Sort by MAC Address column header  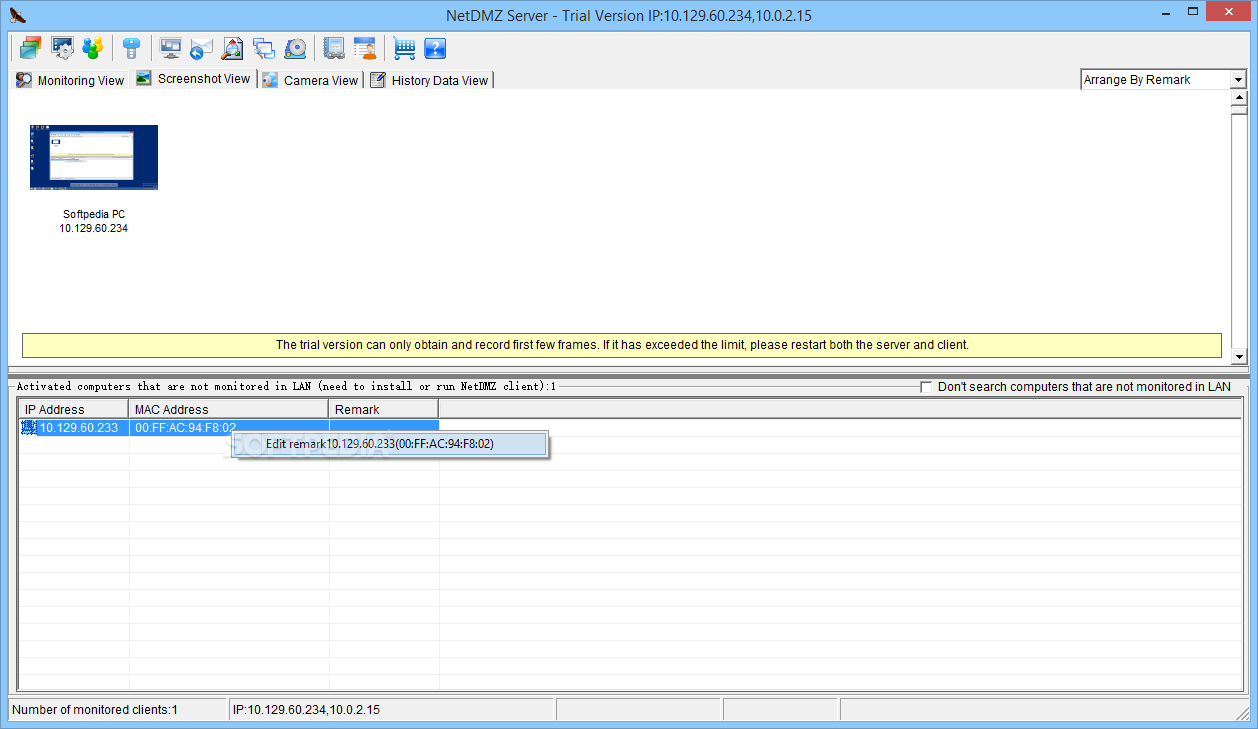(x=229, y=409)
